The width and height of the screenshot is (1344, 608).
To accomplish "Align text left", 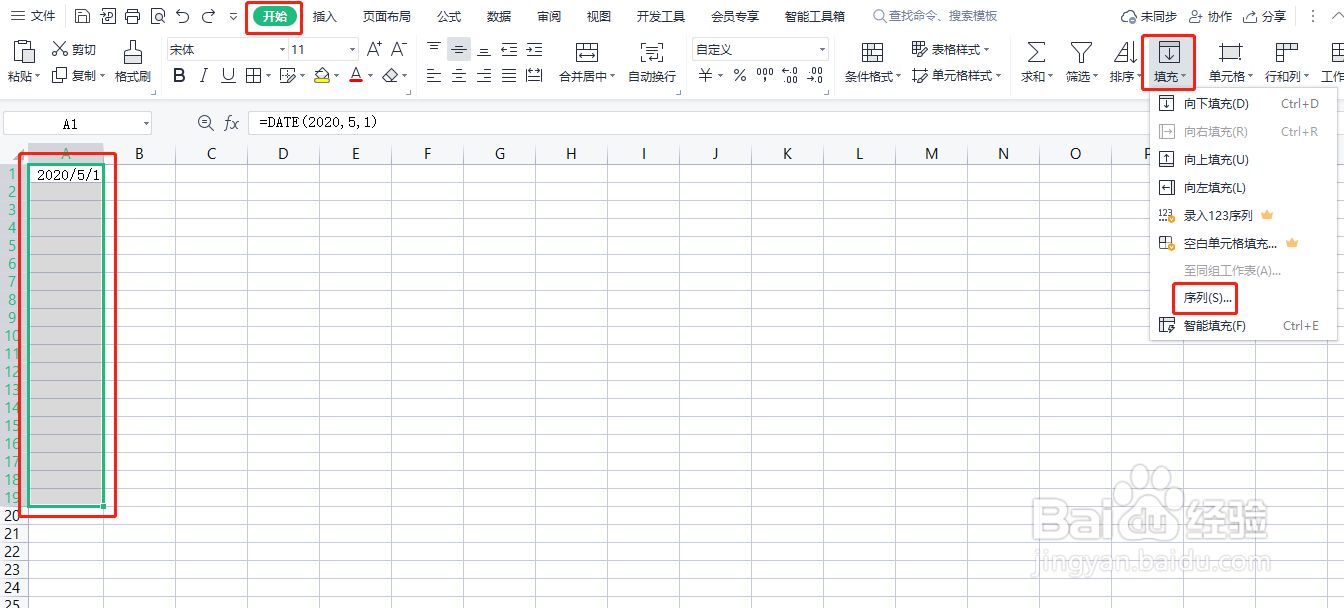I will click(434, 75).
